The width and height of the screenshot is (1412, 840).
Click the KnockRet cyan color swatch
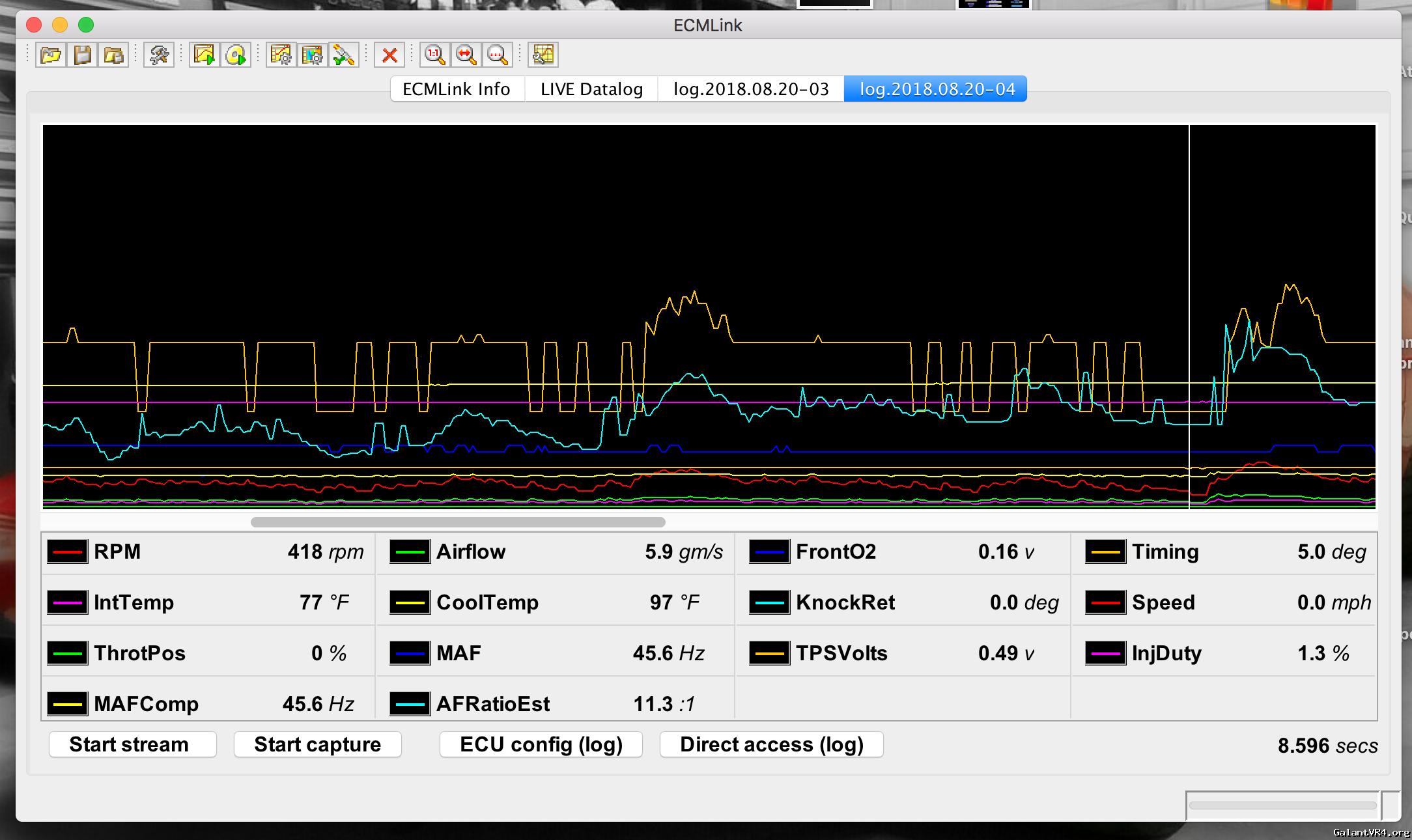[x=769, y=603]
